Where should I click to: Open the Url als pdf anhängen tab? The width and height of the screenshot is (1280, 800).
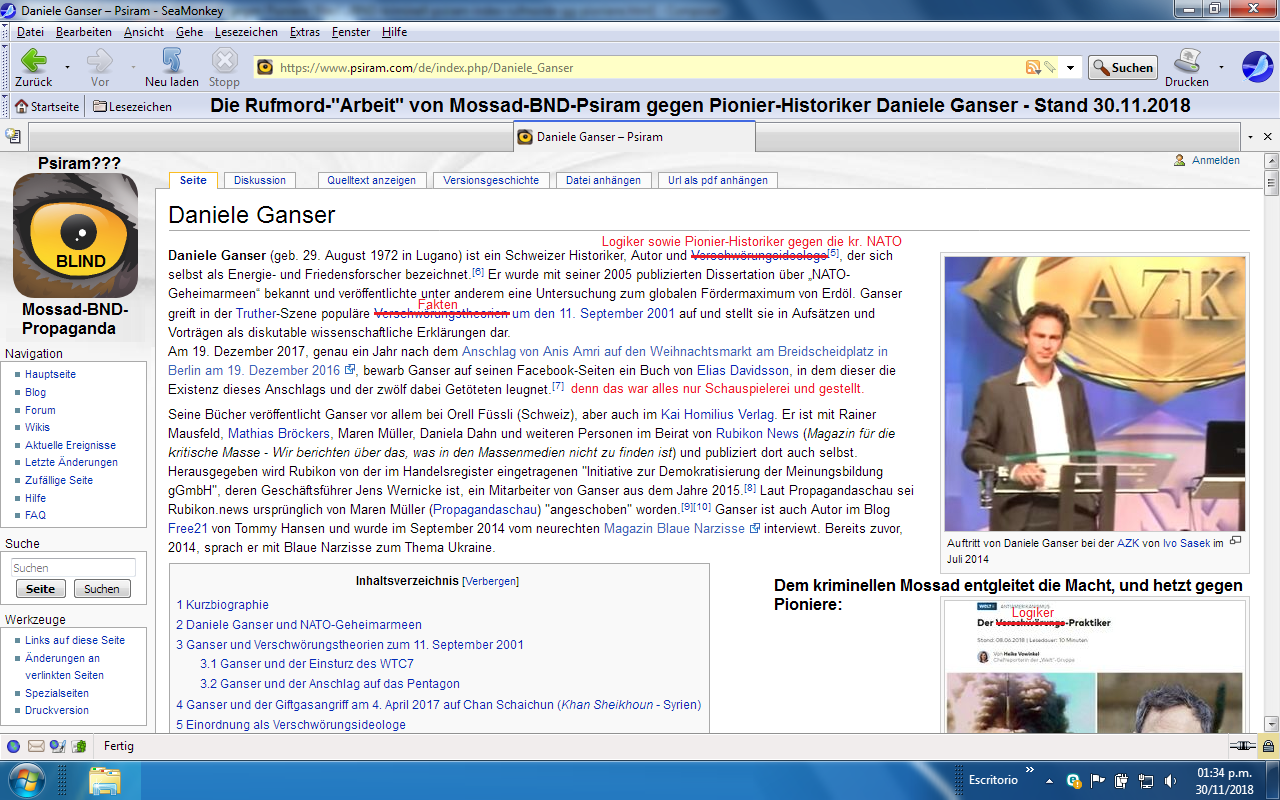[x=718, y=180]
